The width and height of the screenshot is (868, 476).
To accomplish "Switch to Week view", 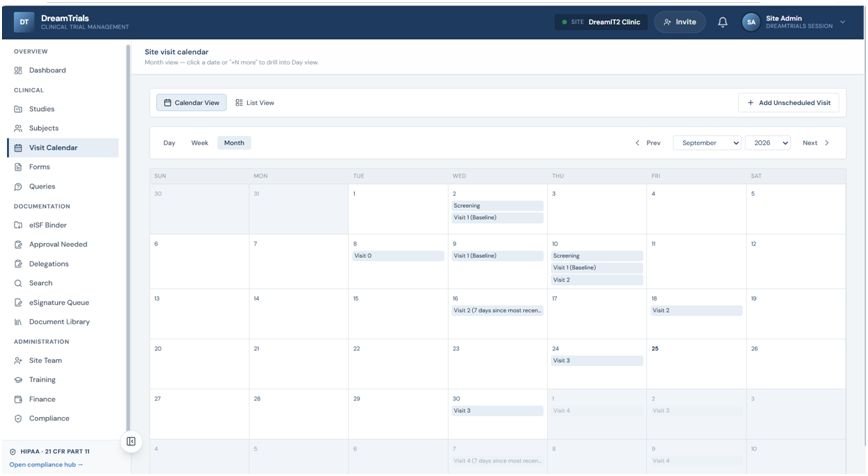I will click(x=200, y=143).
